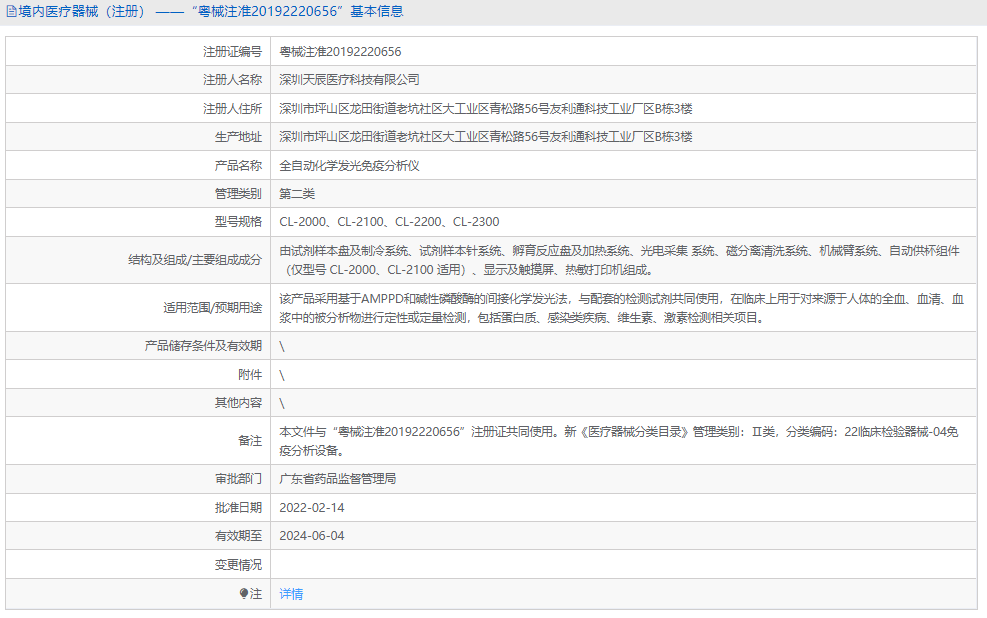Select the empty 变更情况 row
987x618 pixels.
(500, 564)
